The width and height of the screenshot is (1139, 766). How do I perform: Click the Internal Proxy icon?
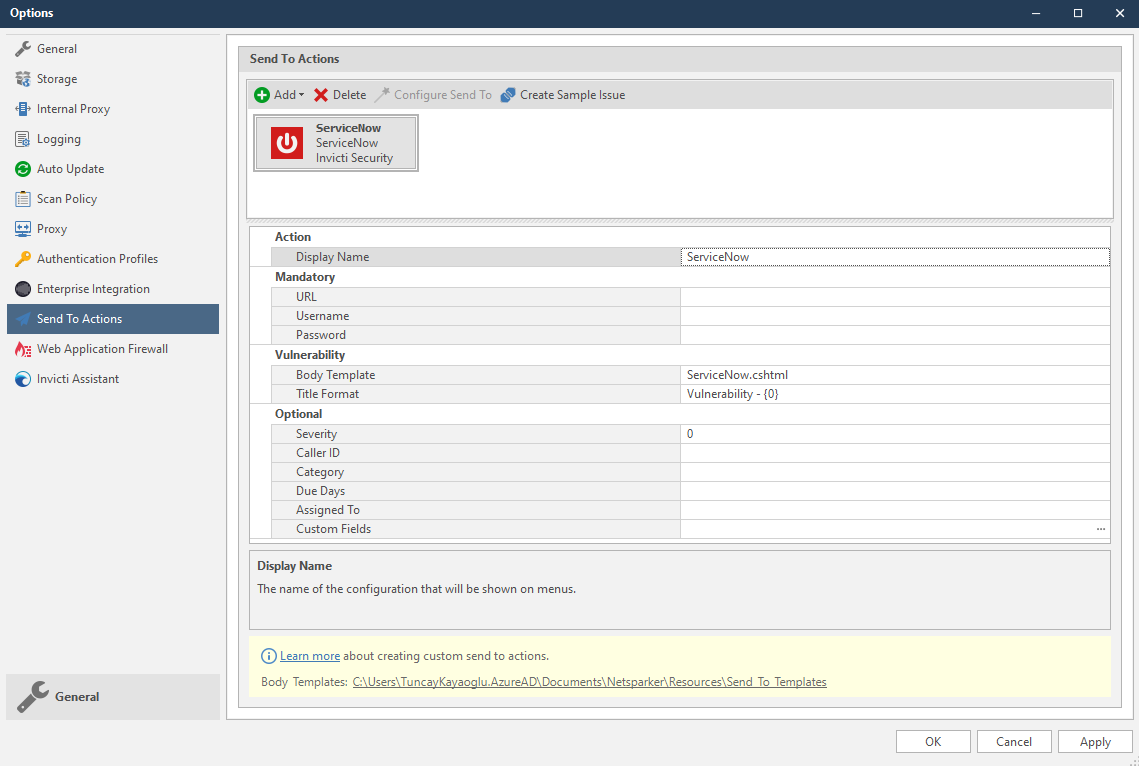click(23, 109)
